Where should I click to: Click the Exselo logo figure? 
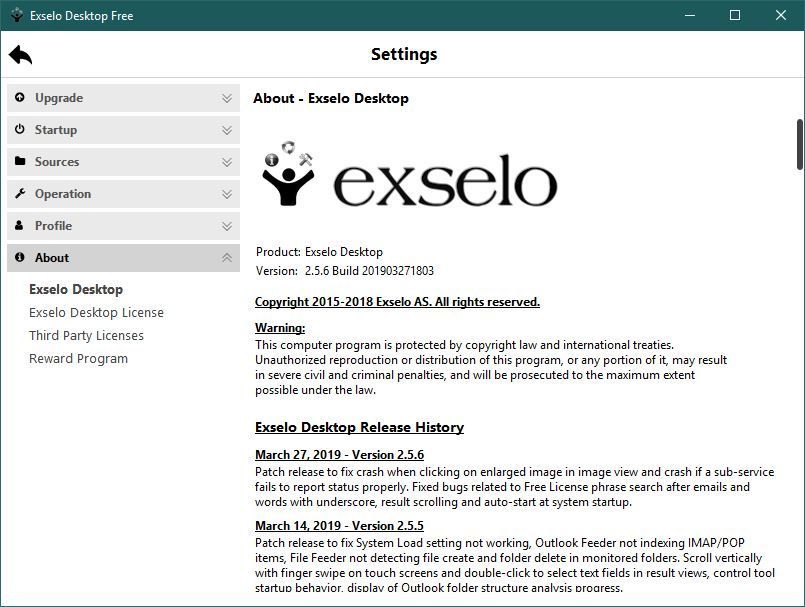288,174
